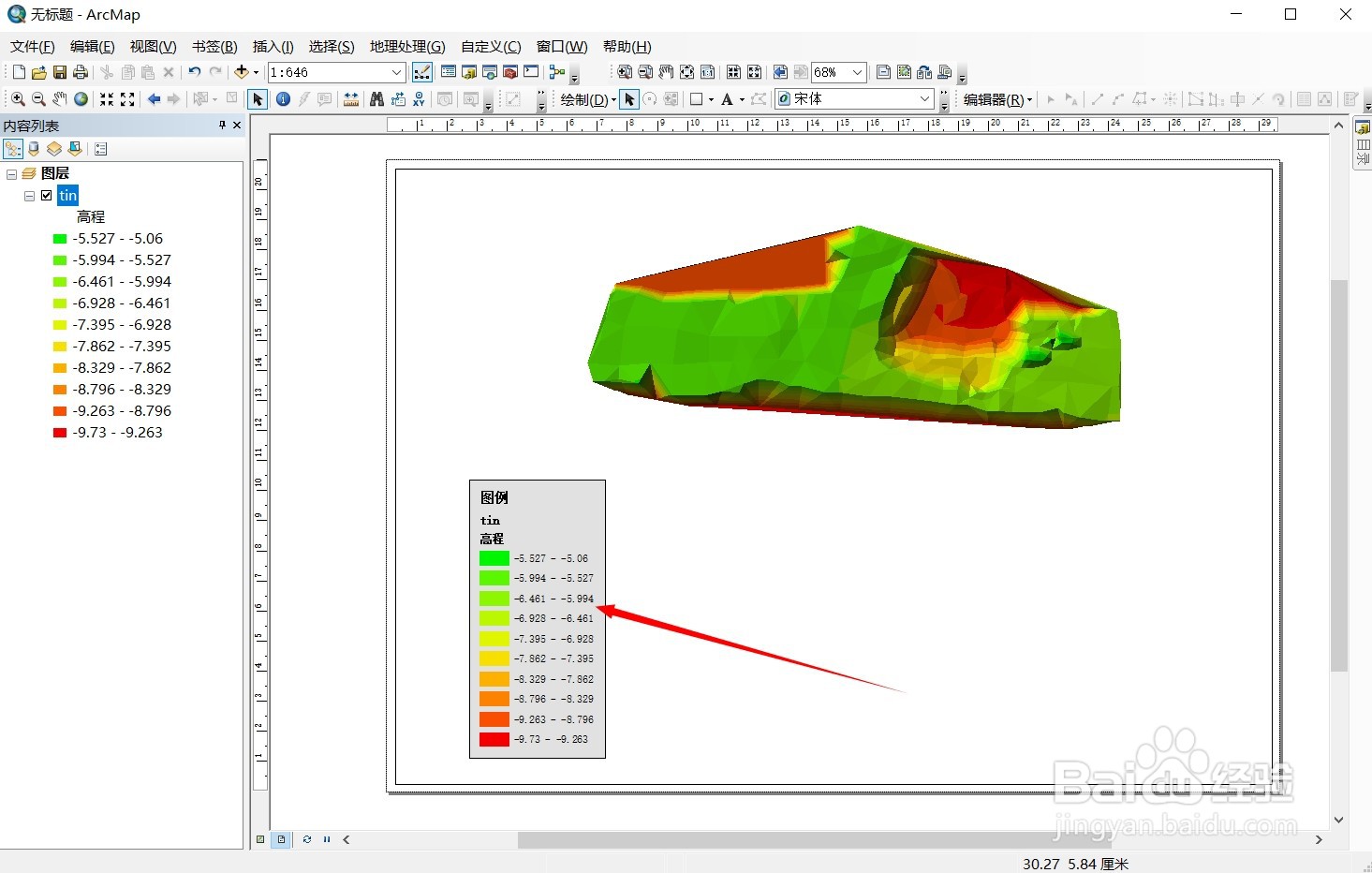
Task: Open the 绘制(D) drawing dropdown
Action: pyautogui.click(x=588, y=98)
